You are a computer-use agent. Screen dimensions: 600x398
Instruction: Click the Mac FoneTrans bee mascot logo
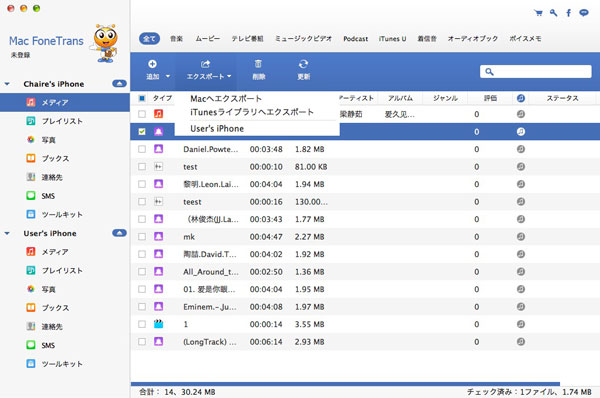click(x=104, y=43)
